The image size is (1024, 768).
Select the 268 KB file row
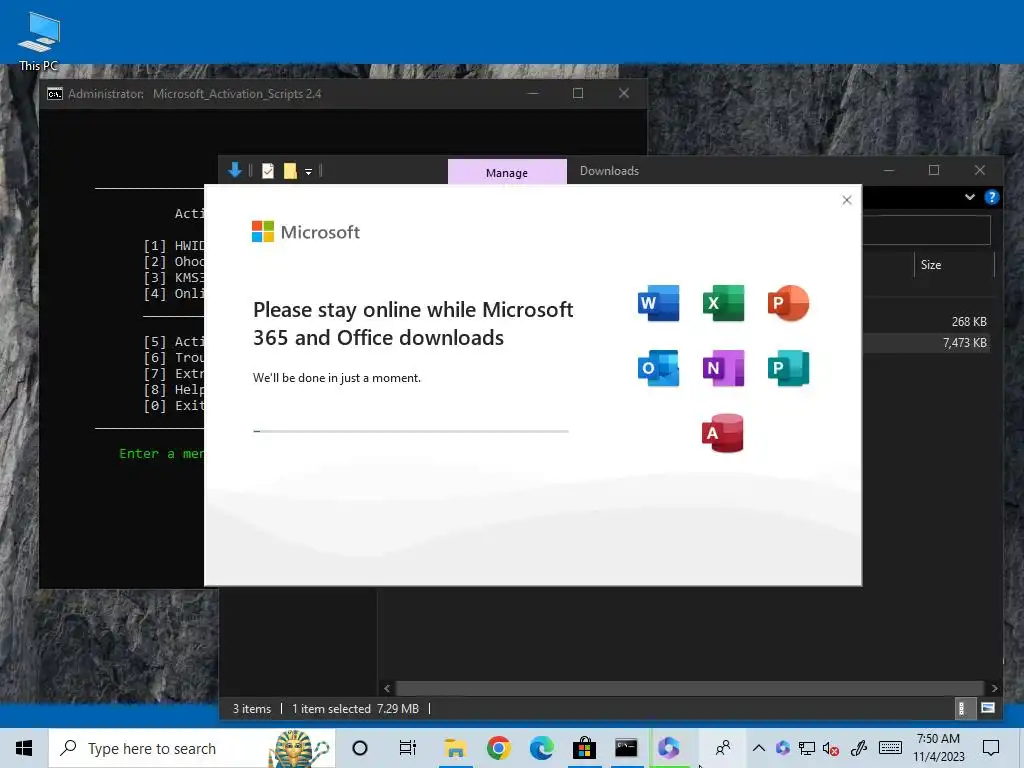point(925,321)
